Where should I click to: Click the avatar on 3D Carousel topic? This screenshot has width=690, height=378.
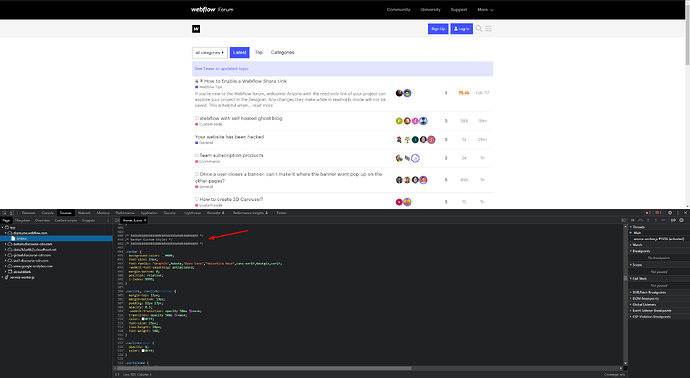(399, 202)
